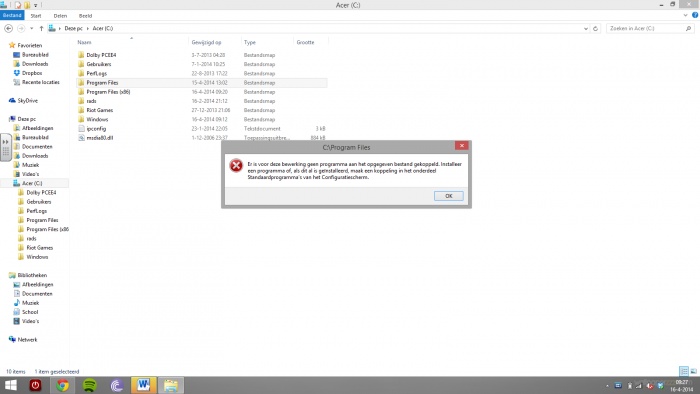
Task: Sort by the Gewijzigd op column
Action: coord(206,42)
